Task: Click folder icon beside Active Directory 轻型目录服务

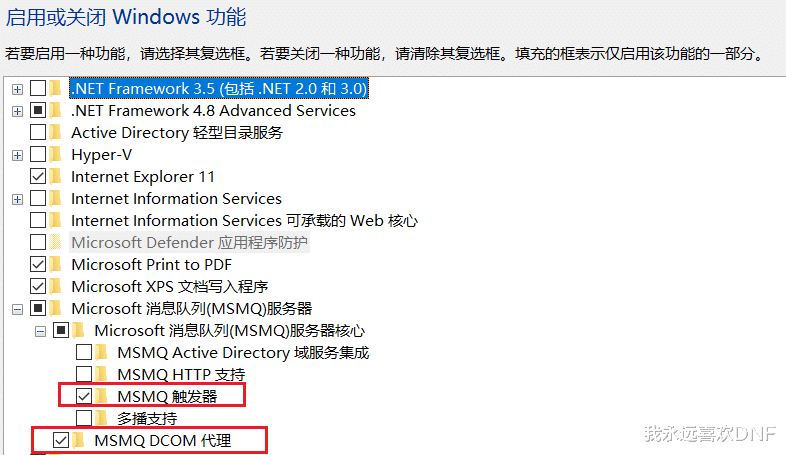Action: 56,133
